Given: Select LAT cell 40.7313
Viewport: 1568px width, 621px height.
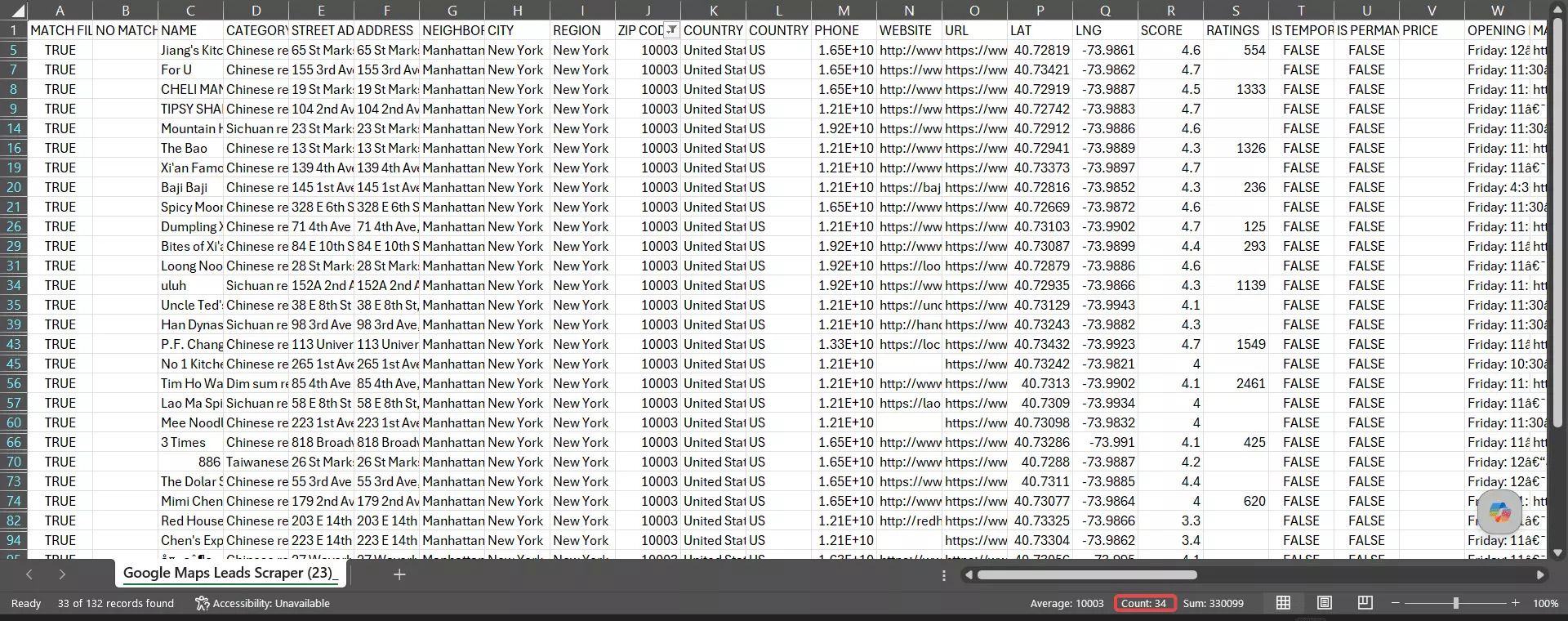Looking at the screenshot, I should (x=1040, y=383).
